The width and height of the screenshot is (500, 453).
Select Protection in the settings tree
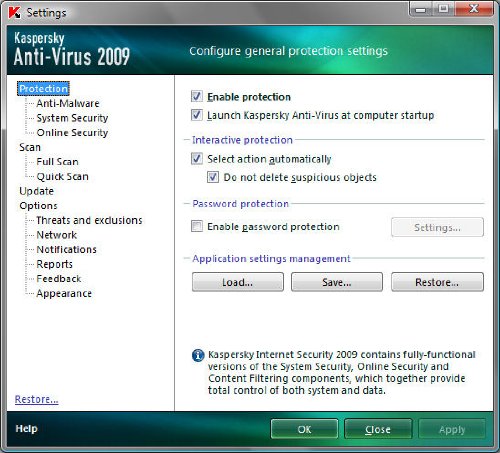43,89
